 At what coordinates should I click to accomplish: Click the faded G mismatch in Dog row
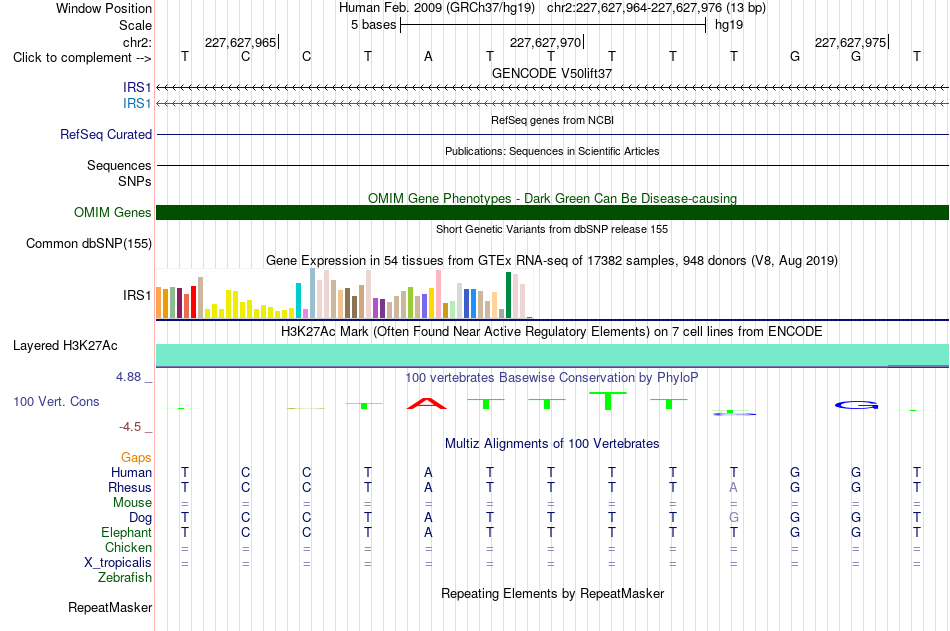click(x=734, y=518)
